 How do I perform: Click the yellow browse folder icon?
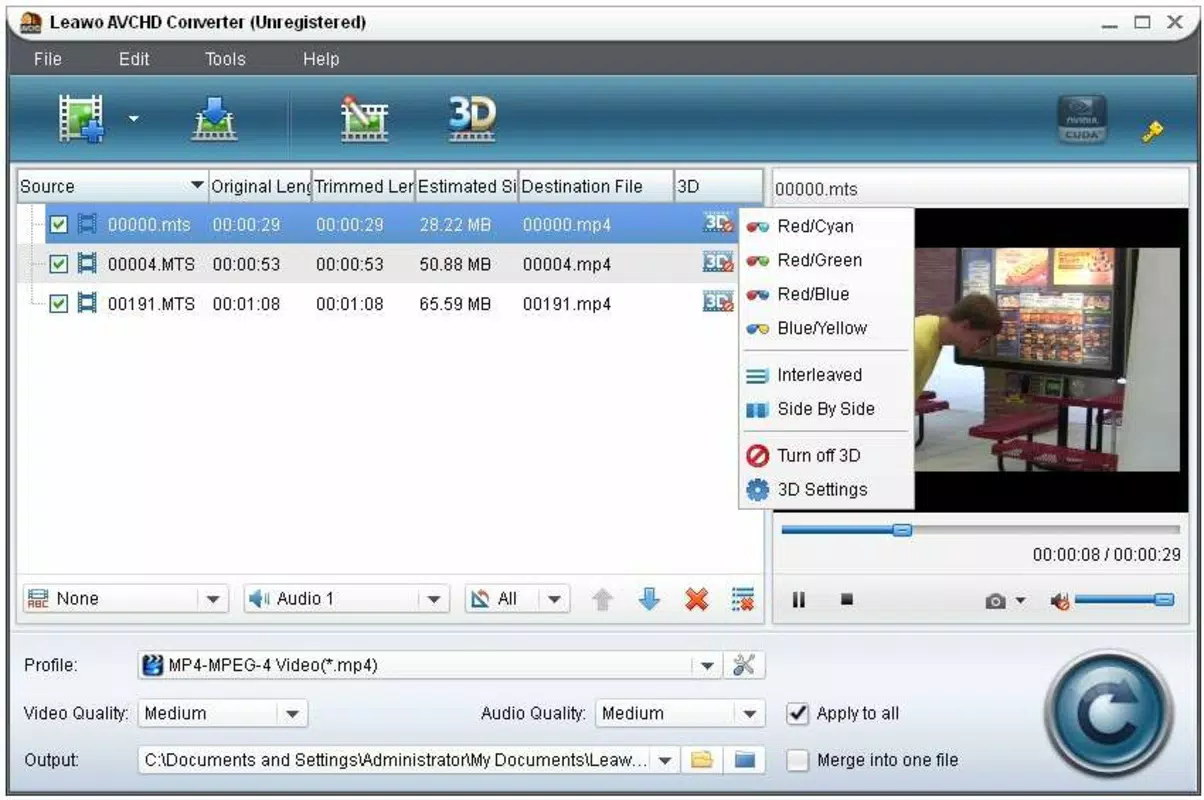(702, 760)
